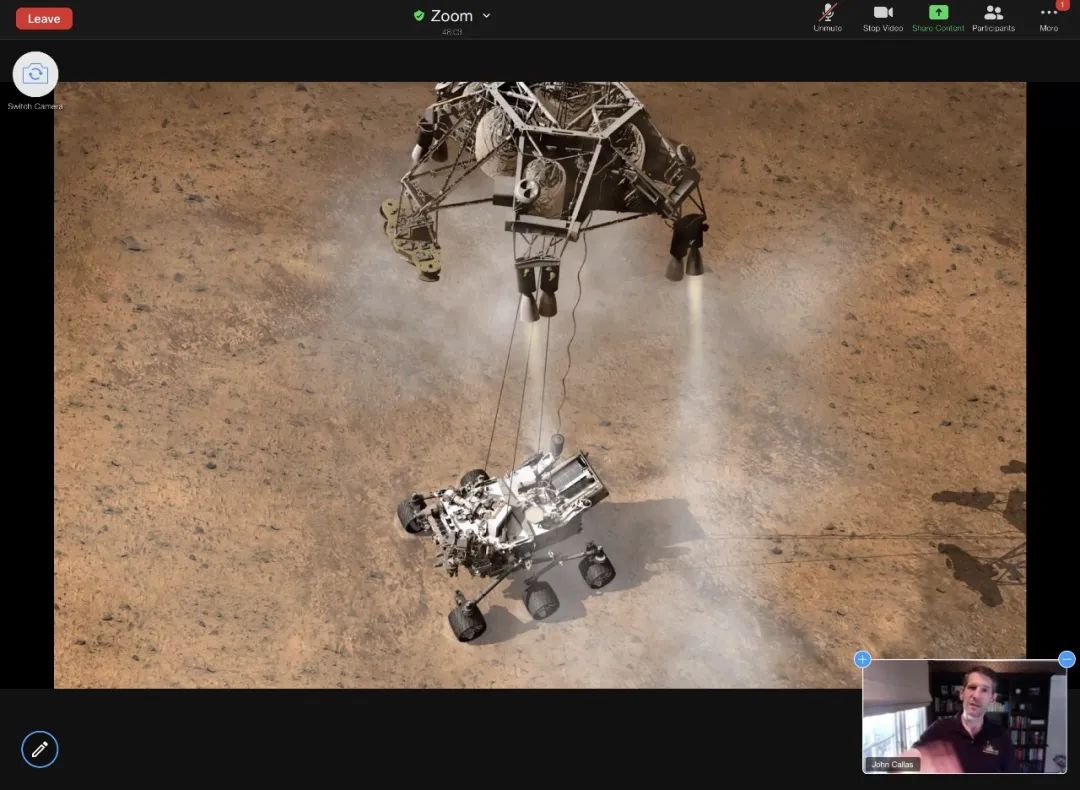Open the More options menu
The width and height of the screenshot is (1080, 790).
click(1048, 18)
